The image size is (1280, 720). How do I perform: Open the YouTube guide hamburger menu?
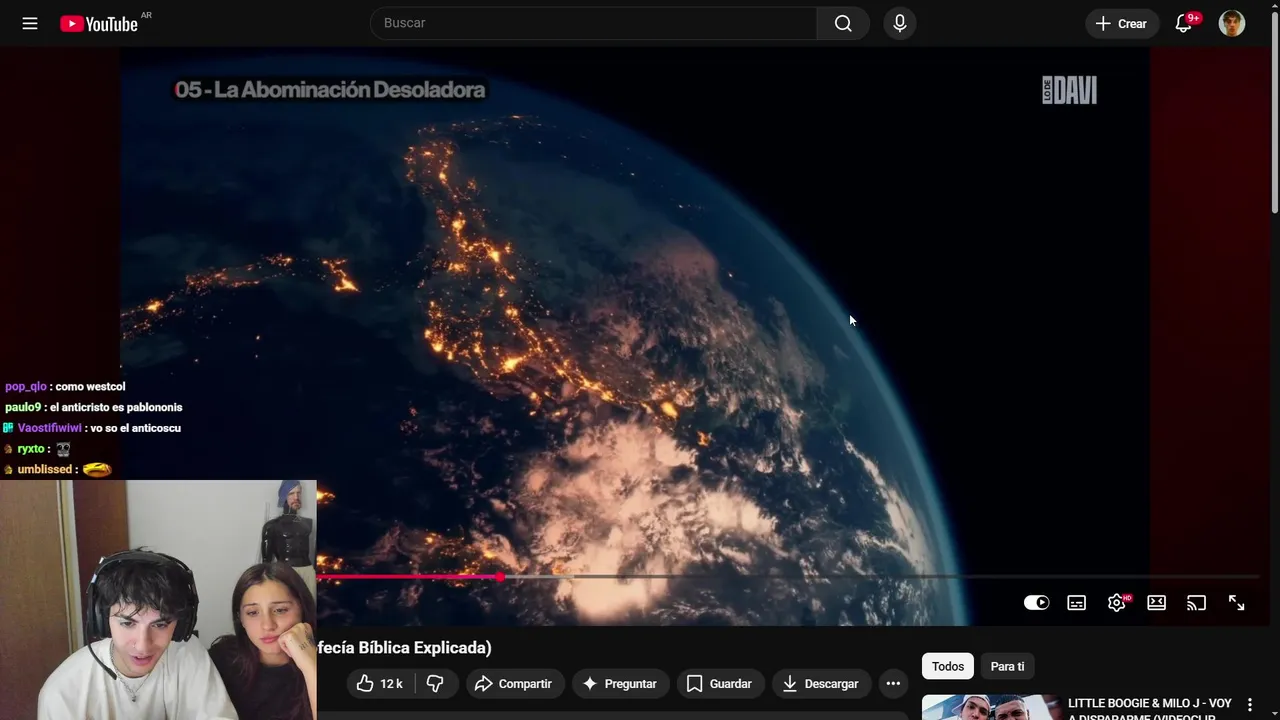pos(30,23)
